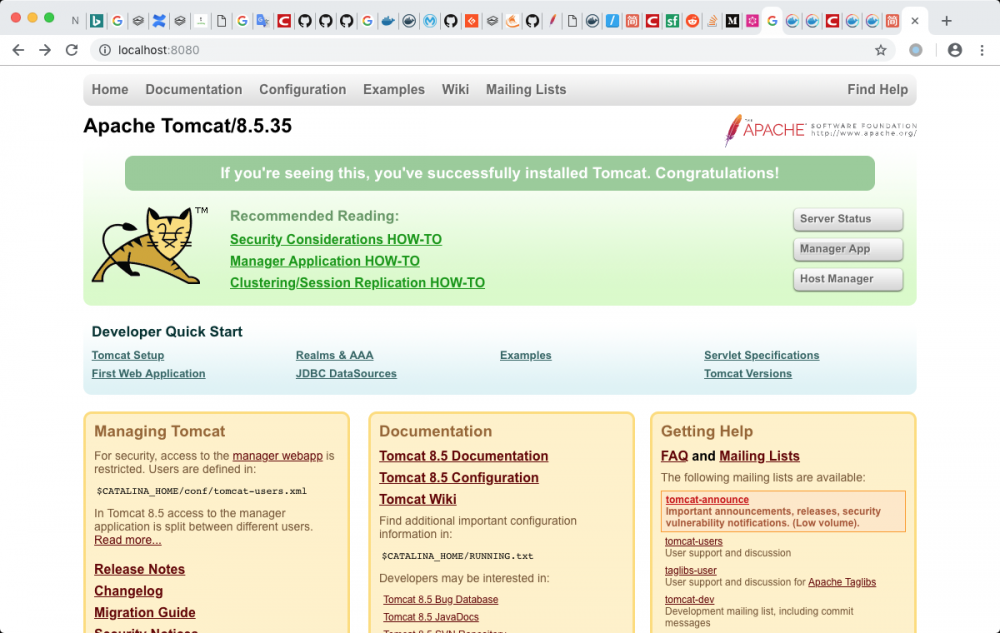
Task: Switch to the Docker whale tab
Action: point(388,21)
